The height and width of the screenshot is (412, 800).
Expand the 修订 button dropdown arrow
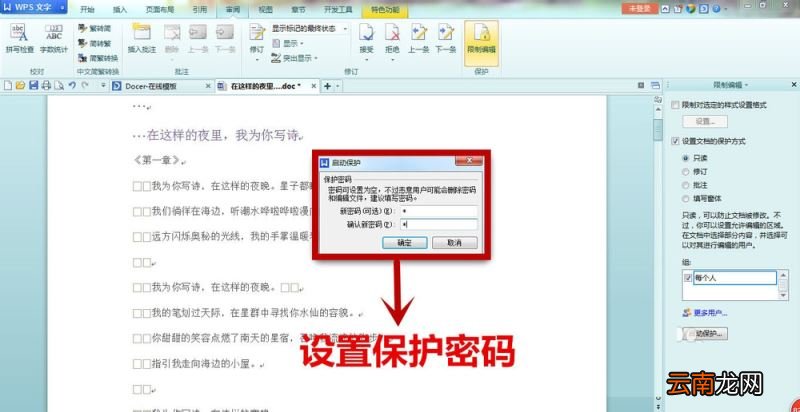pos(257,60)
